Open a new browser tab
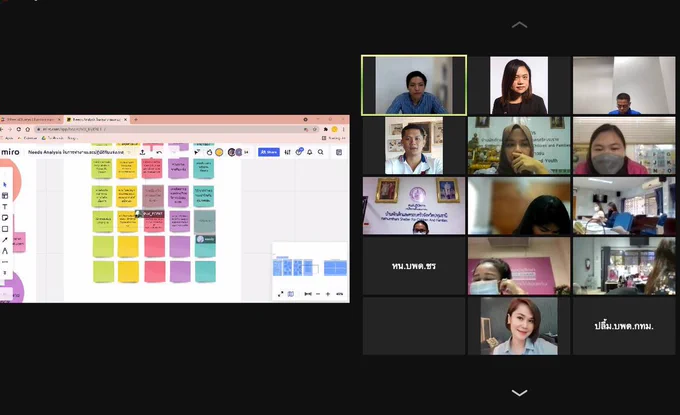The image size is (680, 415). [135, 119]
